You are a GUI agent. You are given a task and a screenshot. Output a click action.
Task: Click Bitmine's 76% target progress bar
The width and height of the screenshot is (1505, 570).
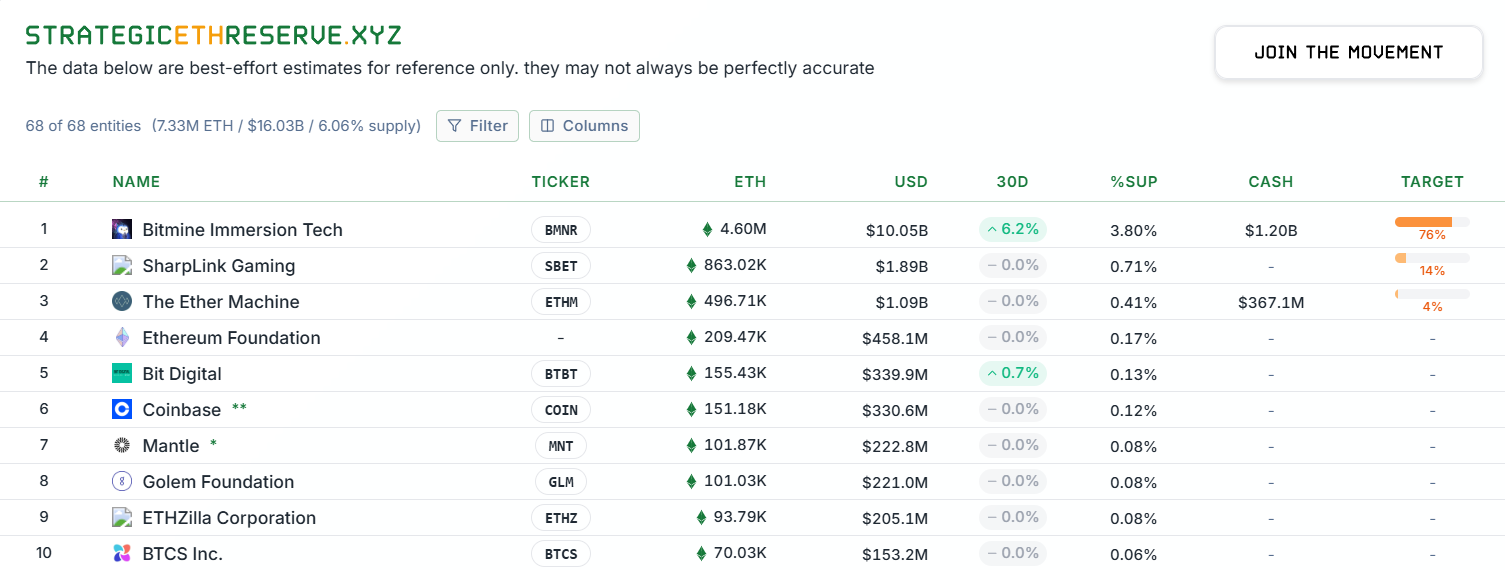coord(1431,222)
